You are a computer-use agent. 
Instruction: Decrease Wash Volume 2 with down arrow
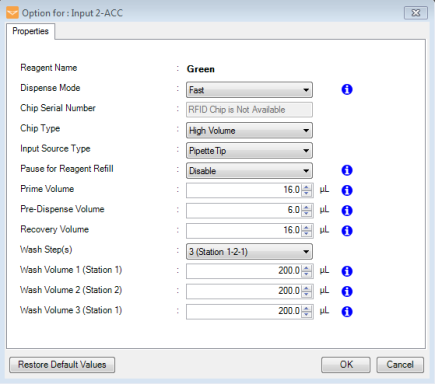(307, 295)
